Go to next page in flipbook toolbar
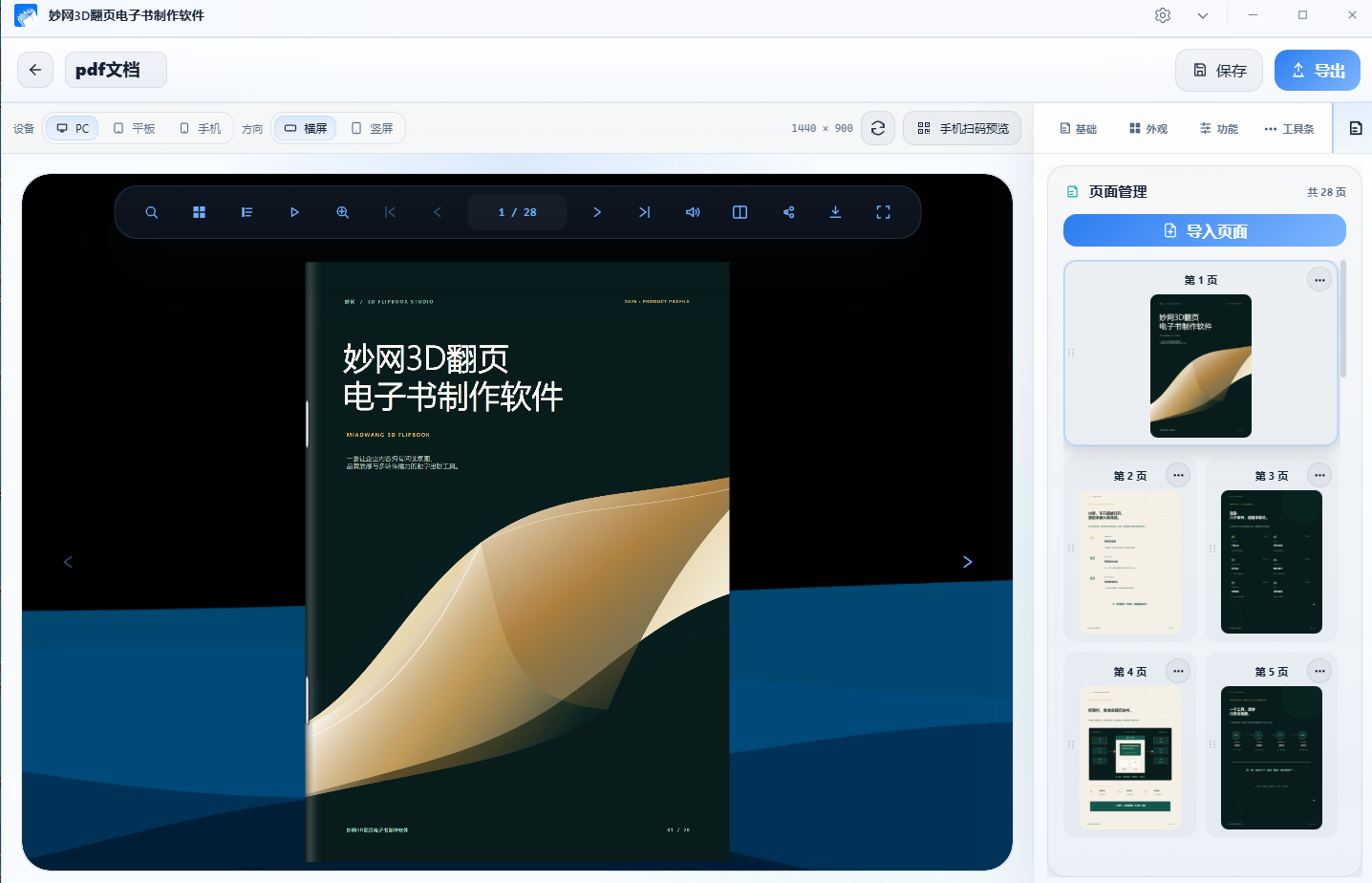 pos(597,212)
